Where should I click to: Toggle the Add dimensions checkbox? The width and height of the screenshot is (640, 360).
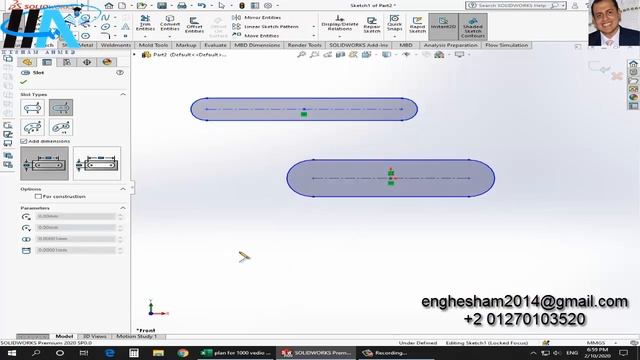(24, 141)
